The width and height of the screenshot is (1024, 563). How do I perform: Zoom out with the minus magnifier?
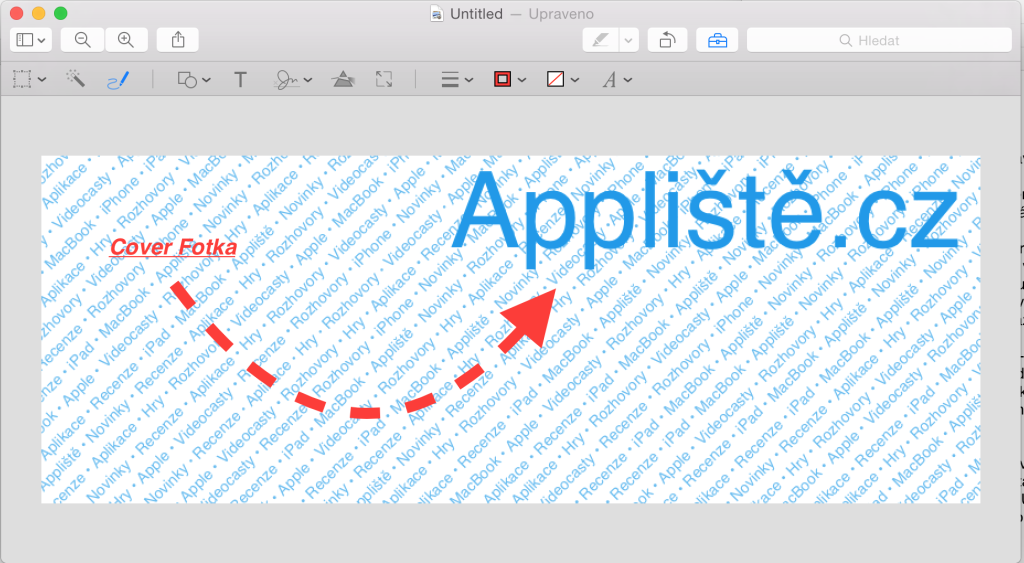[x=82, y=40]
